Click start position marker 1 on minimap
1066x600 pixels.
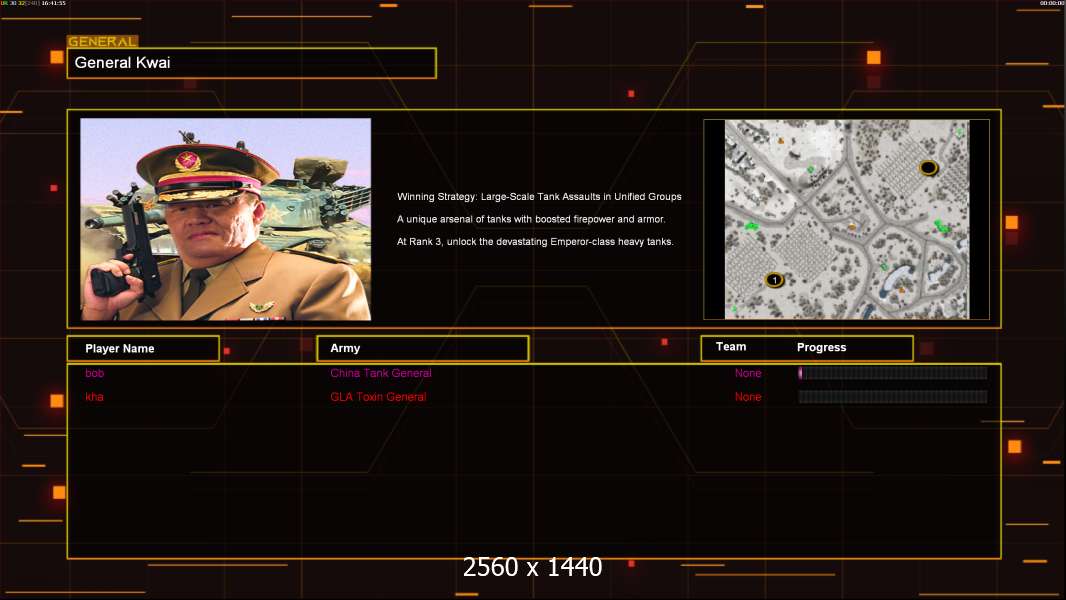point(774,279)
